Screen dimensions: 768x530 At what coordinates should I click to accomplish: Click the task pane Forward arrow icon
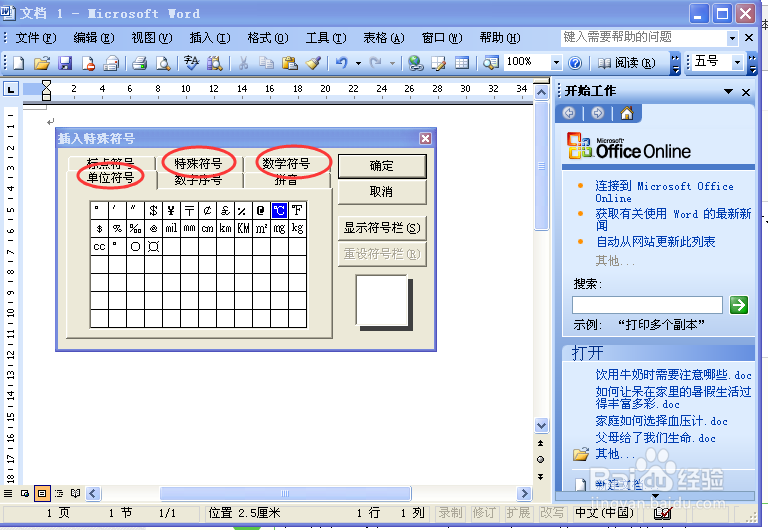click(598, 114)
